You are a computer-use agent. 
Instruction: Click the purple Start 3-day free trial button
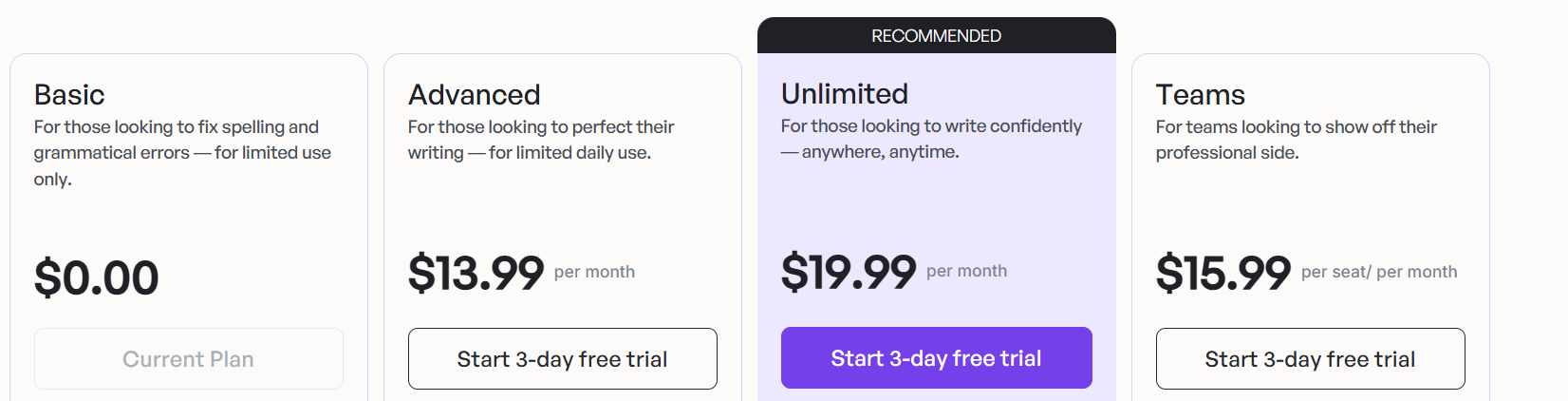click(x=937, y=358)
